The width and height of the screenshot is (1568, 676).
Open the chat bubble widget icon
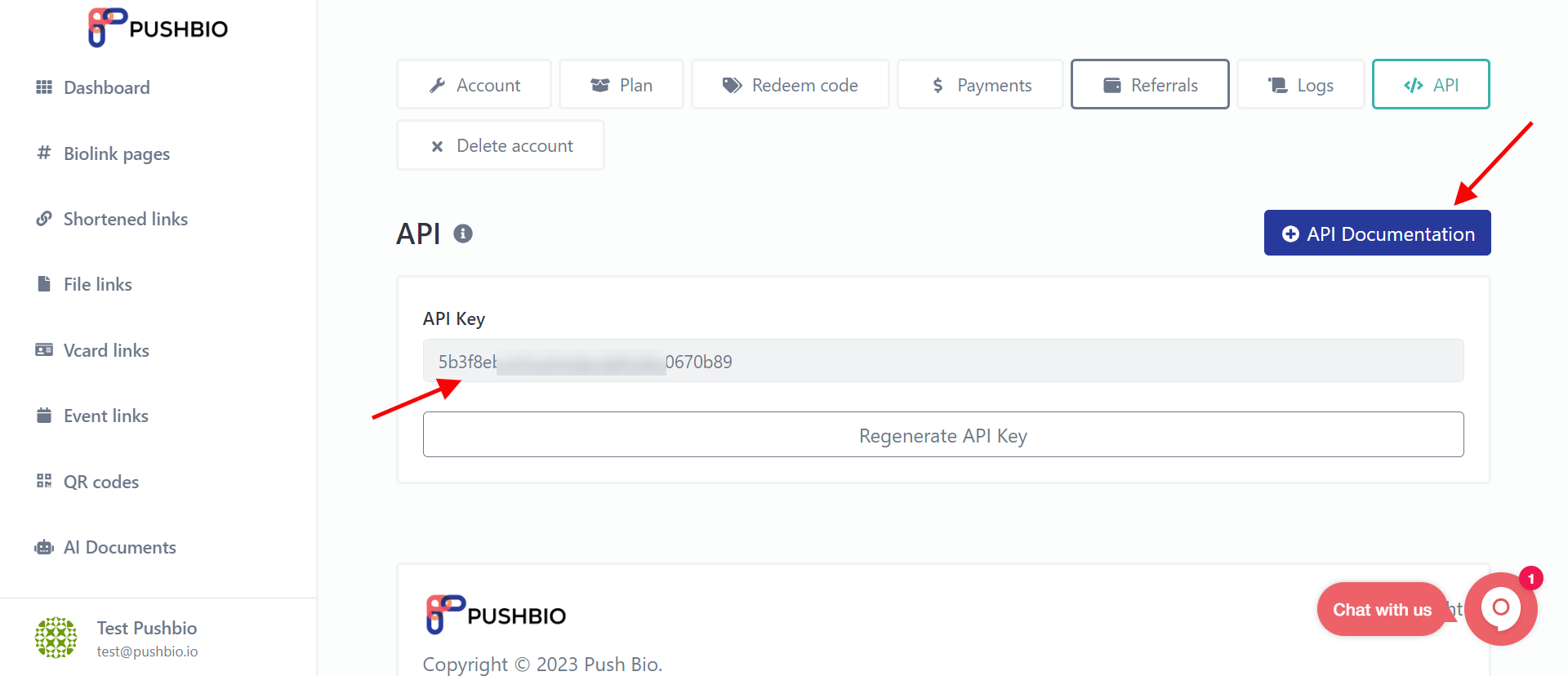pyautogui.click(x=1500, y=608)
